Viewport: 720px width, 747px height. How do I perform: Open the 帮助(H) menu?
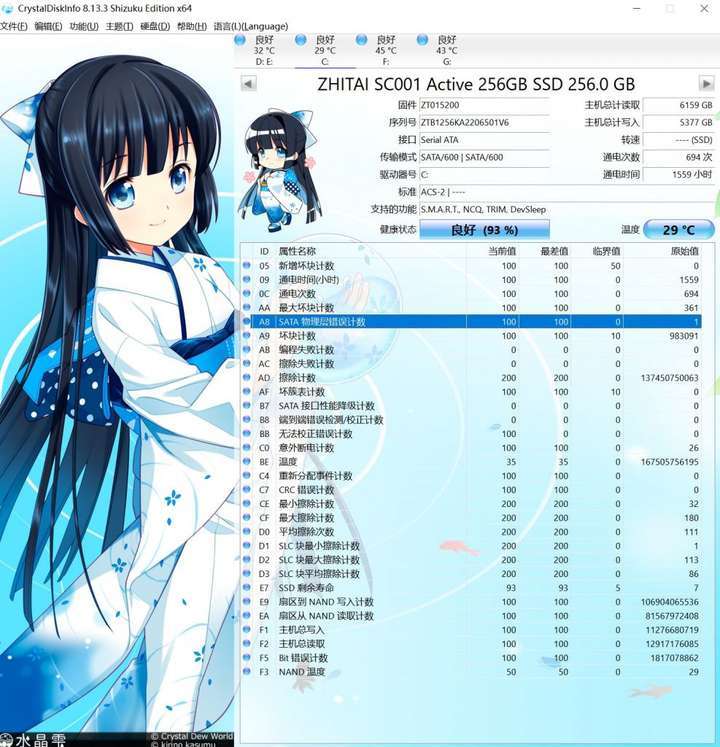192,26
